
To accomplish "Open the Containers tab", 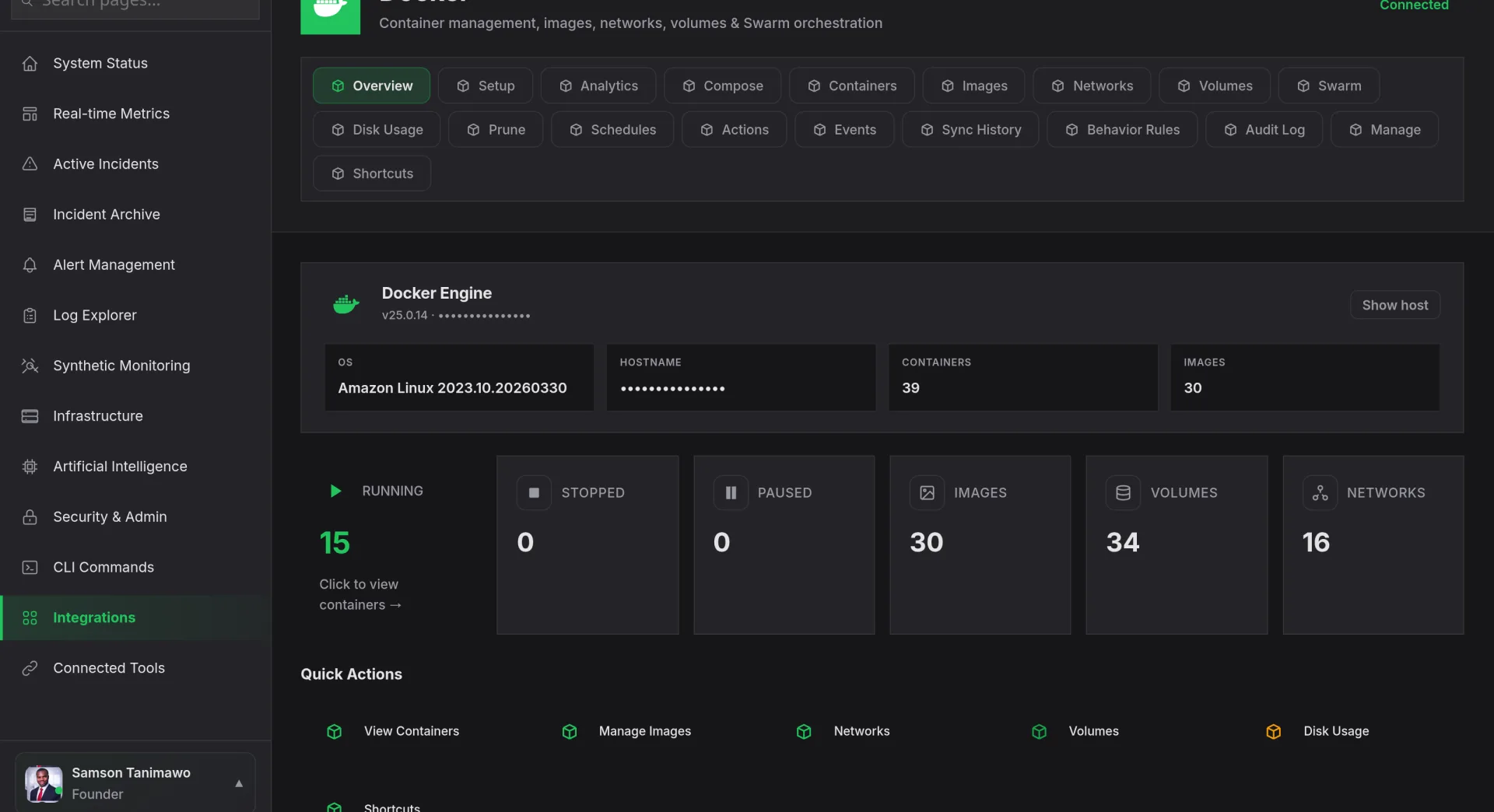I will (x=852, y=86).
